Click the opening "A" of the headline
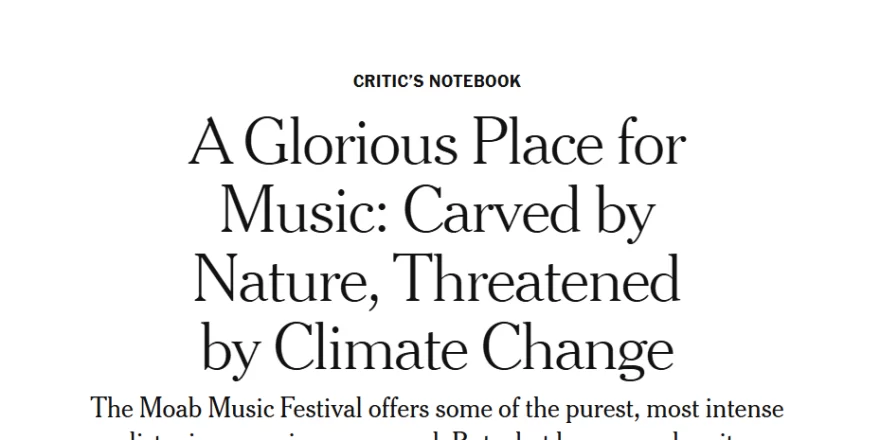 click(208, 146)
